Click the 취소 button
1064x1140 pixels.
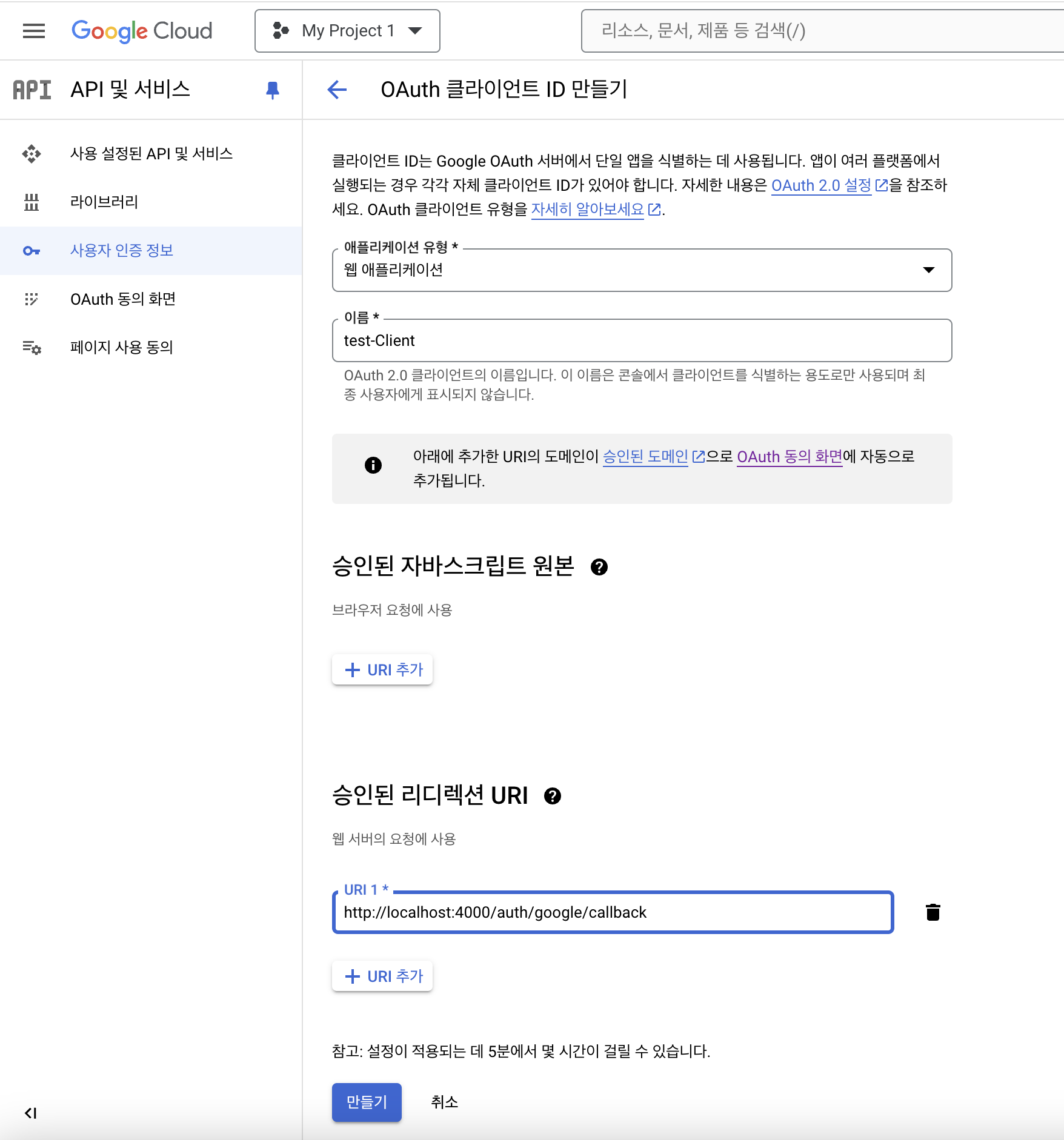pyautogui.click(x=444, y=1102)
